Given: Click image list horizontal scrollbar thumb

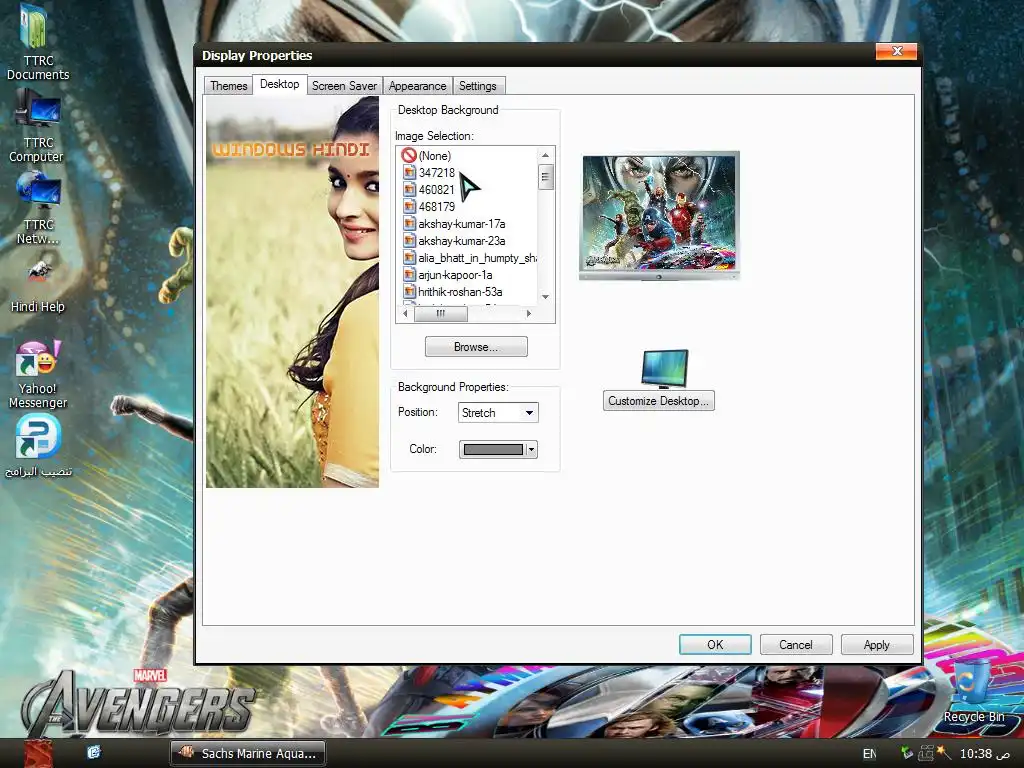Looking at the screenshot, I should tap(441, 313).
